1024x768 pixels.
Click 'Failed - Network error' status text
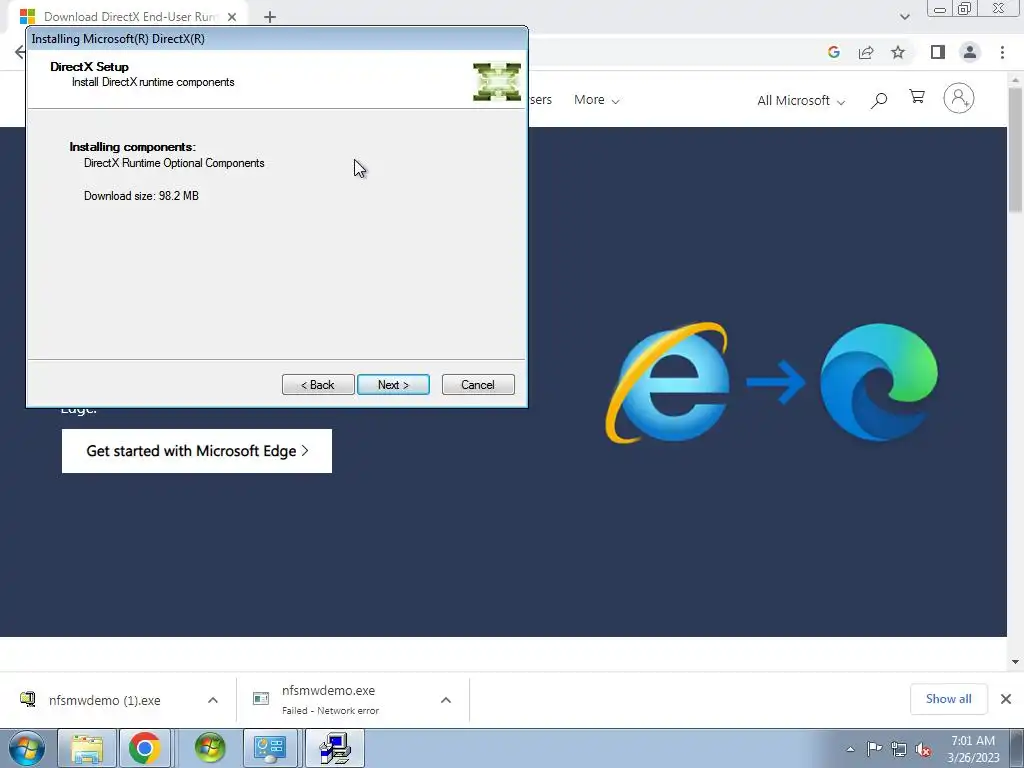(x=330, y=711)
